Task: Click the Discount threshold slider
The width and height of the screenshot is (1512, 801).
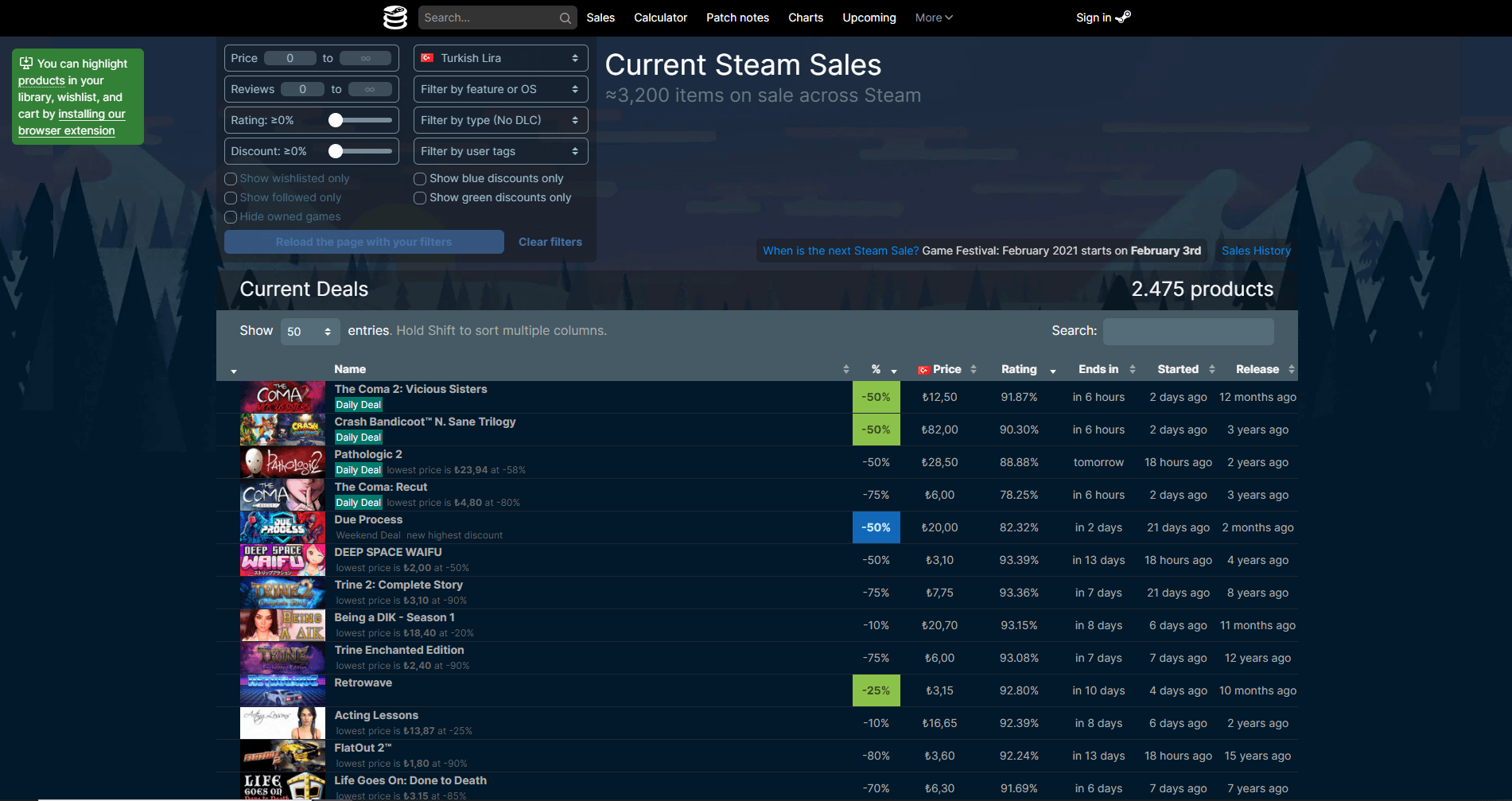Action: click(360, 151)
